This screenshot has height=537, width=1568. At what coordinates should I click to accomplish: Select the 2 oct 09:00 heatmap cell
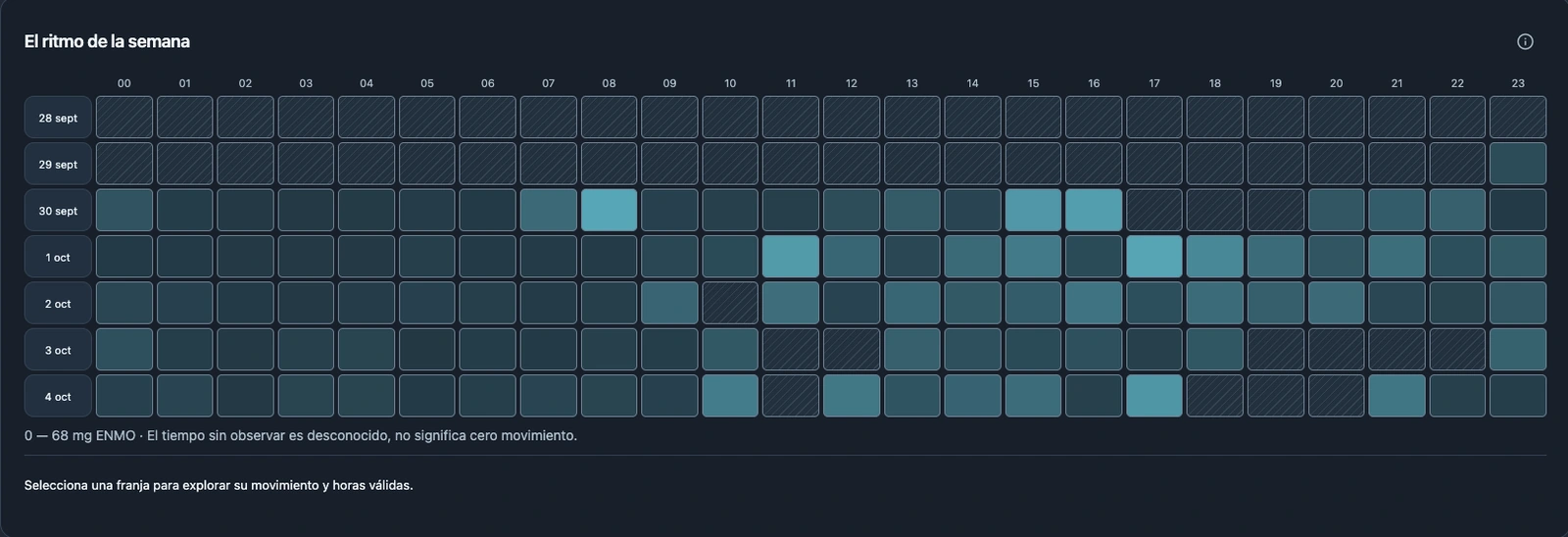669,304
